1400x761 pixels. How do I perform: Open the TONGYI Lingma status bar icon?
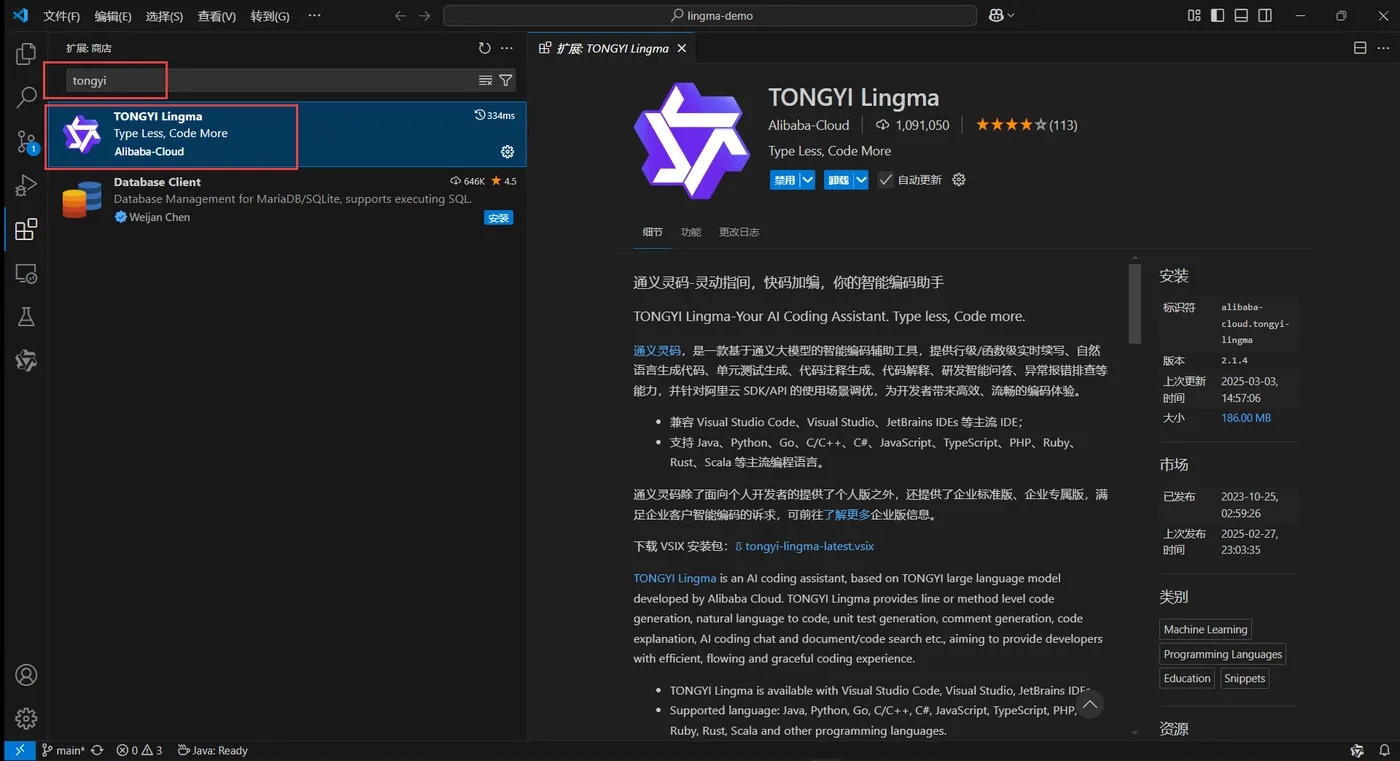click(1357, 750)
